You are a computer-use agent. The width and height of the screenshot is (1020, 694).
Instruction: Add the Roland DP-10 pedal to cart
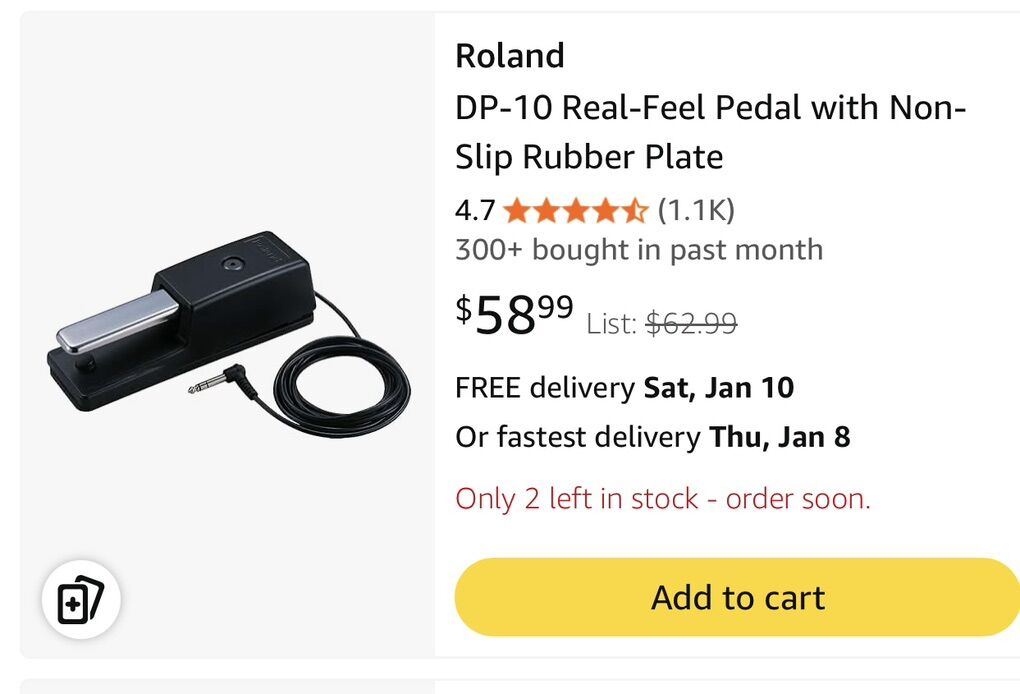click(737, 598)
